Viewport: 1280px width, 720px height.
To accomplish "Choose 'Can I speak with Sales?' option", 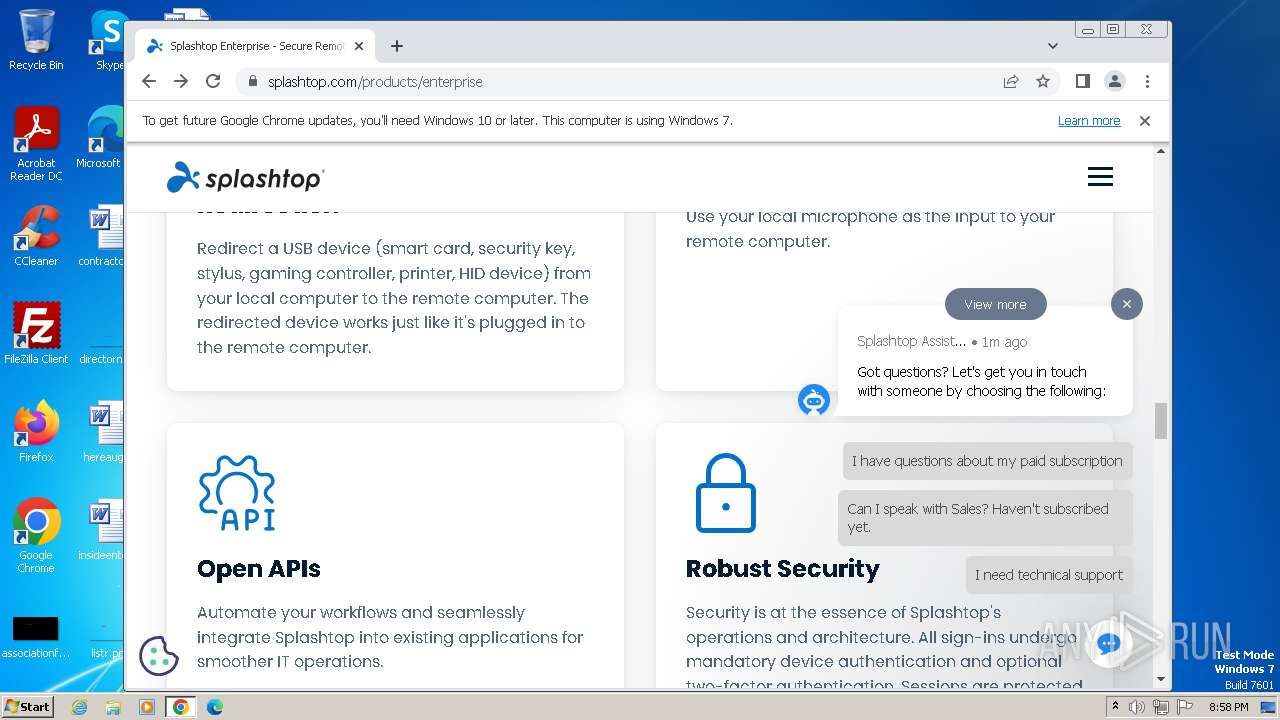I will (985, 518).
